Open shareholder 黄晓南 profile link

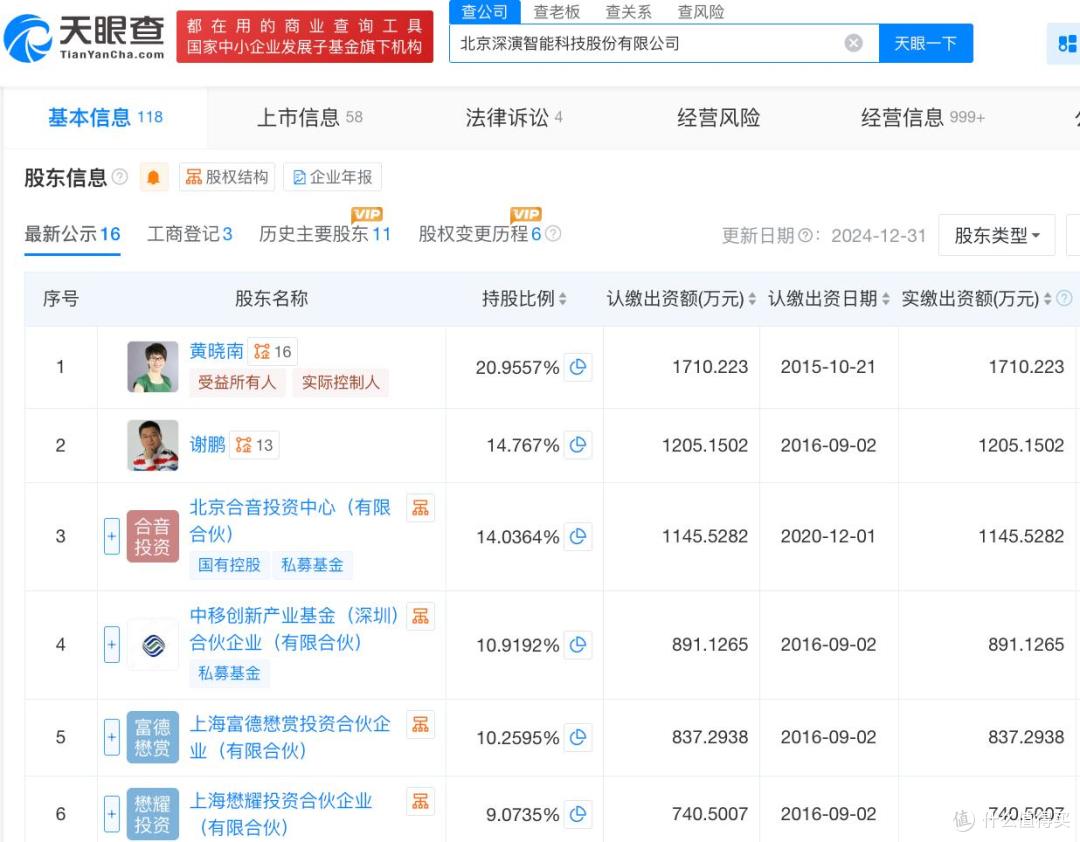[216, 351]
